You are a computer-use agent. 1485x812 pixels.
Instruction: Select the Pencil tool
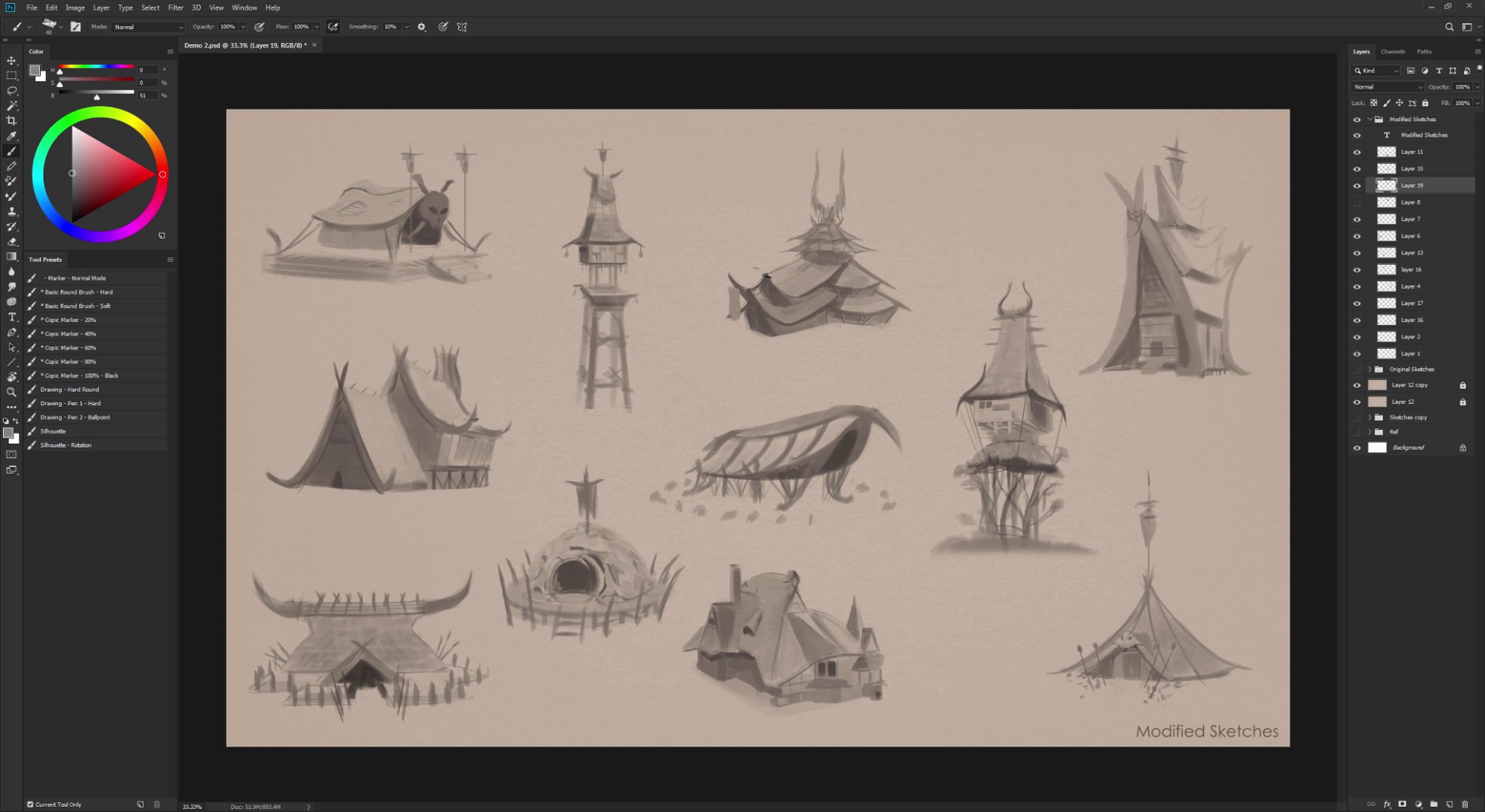[x=11, y=166]
